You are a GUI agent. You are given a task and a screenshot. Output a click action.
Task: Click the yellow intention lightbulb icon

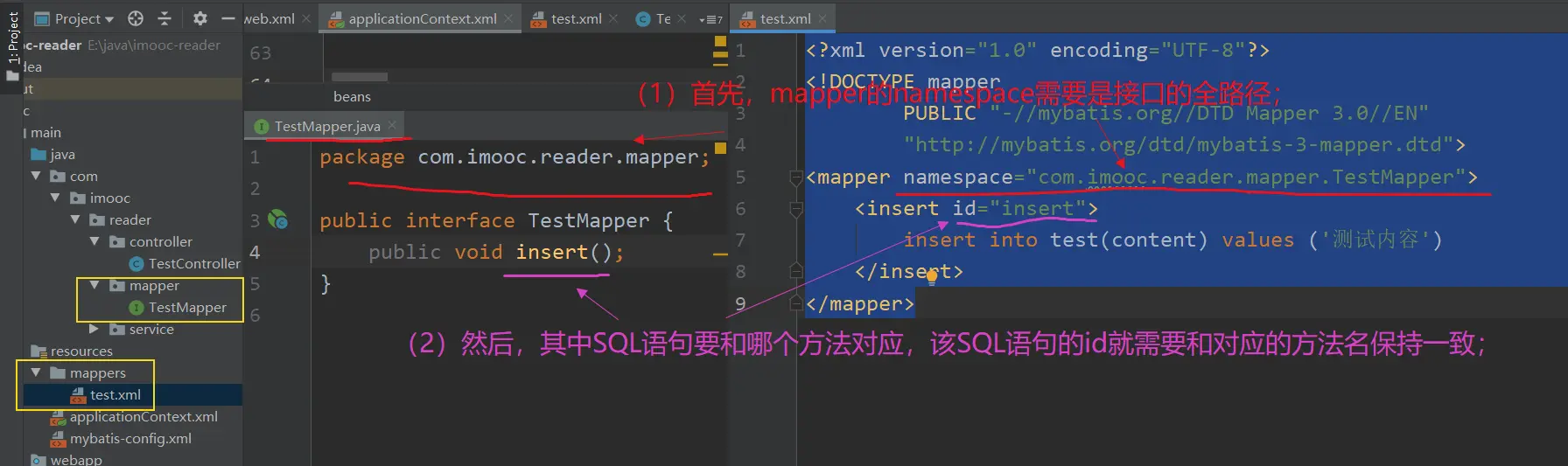(932, 277)
